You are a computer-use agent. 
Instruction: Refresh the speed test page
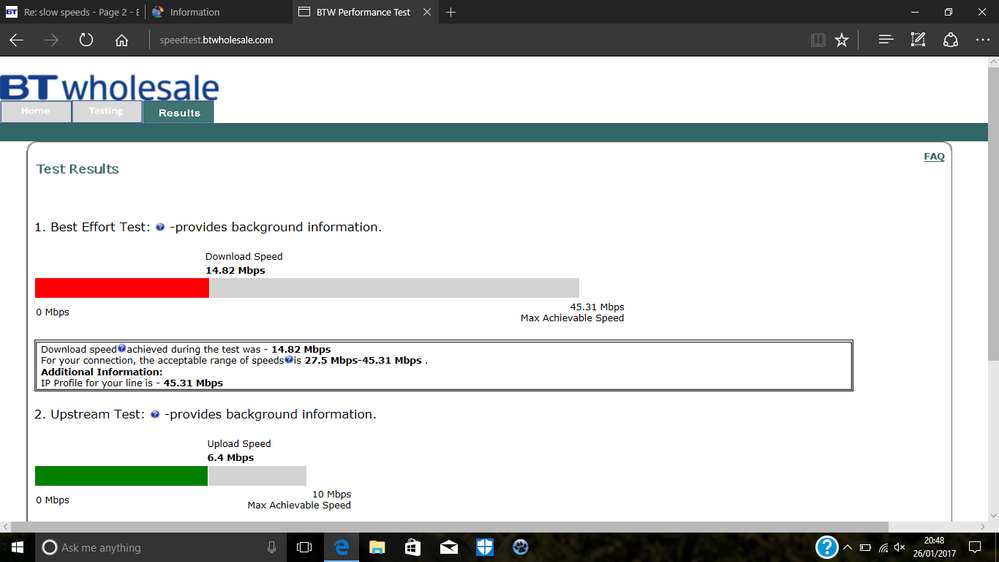point(86,40)
